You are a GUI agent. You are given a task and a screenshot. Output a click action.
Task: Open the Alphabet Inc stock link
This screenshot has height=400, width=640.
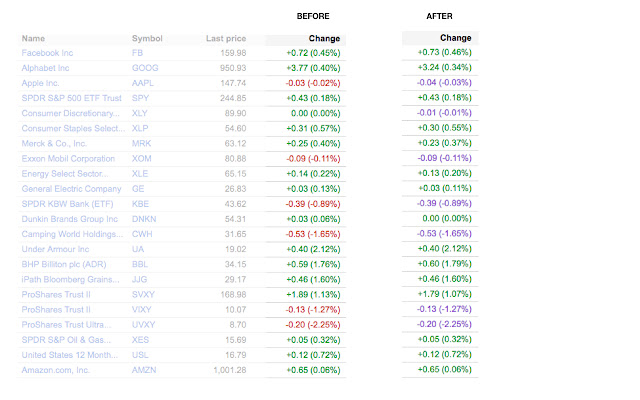[45, 68]
